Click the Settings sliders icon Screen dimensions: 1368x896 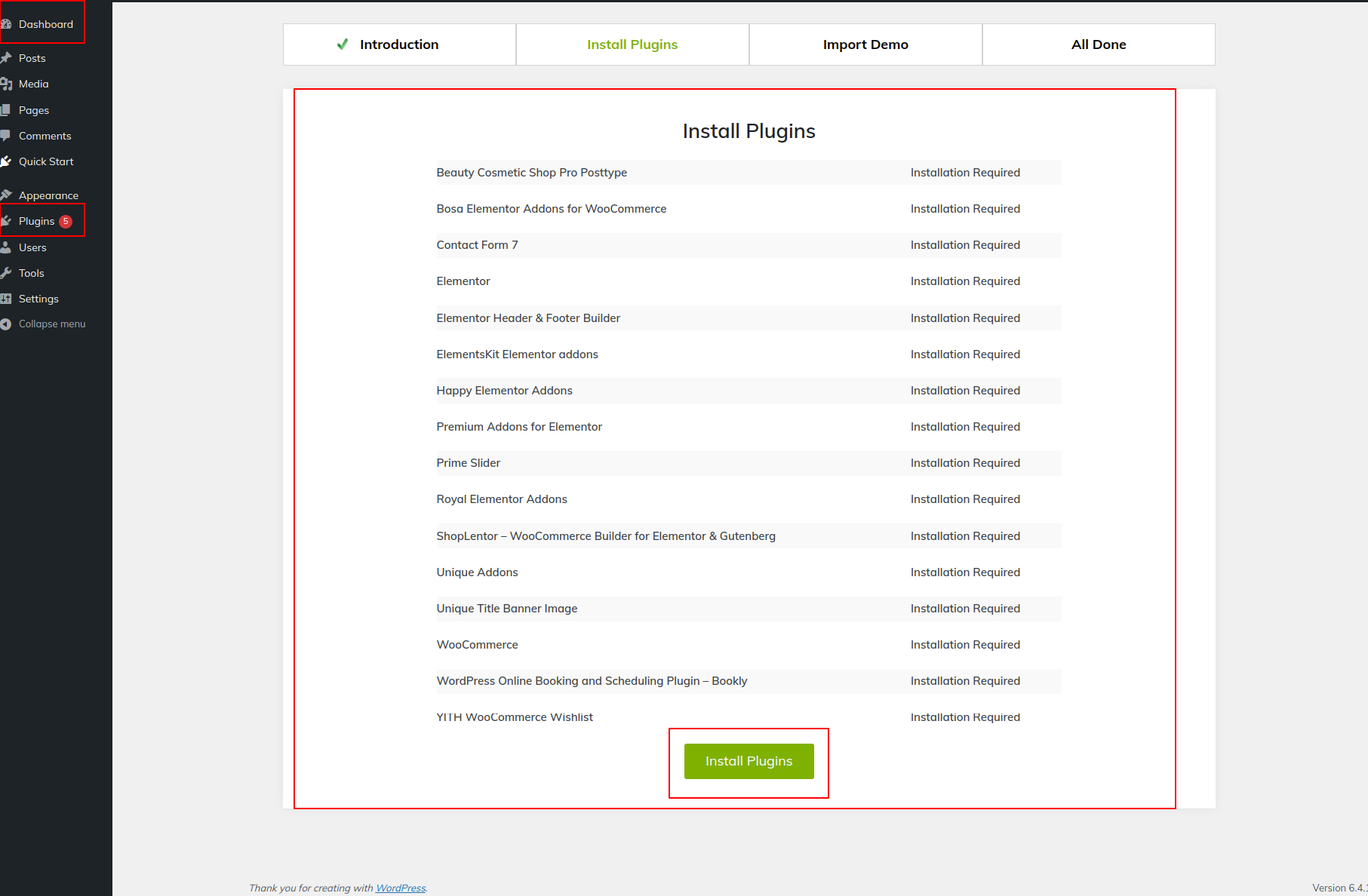(6, 299)
